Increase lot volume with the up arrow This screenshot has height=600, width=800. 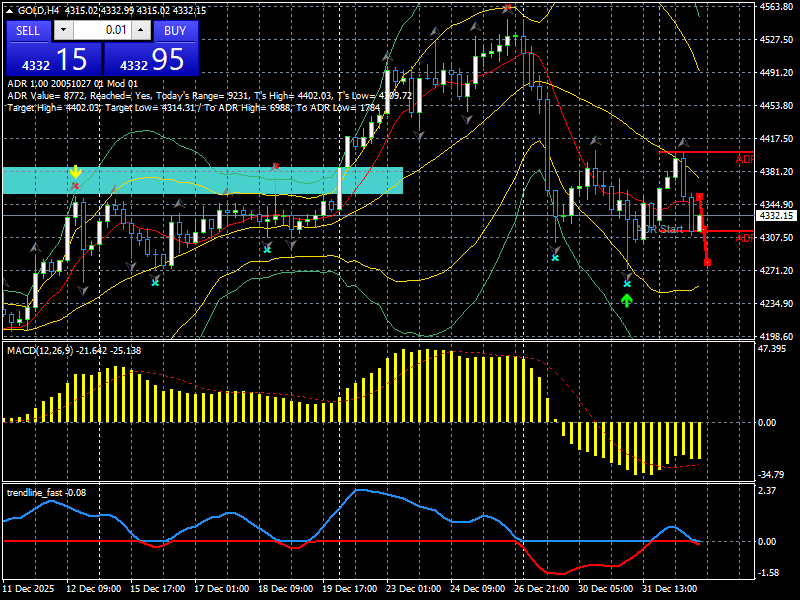click(x=141, y=31)
